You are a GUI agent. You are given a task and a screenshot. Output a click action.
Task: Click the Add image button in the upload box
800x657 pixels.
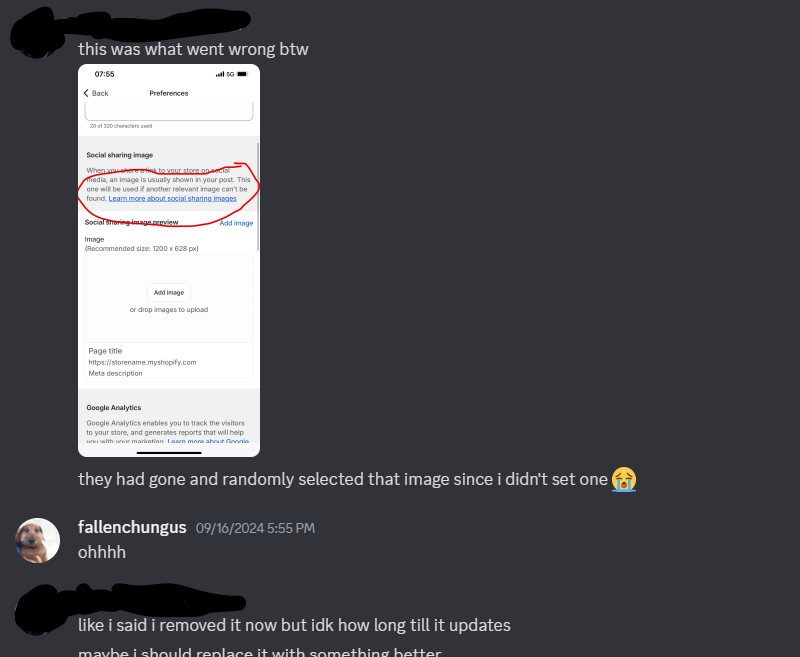pyautogui.click(x=169, y=292)
